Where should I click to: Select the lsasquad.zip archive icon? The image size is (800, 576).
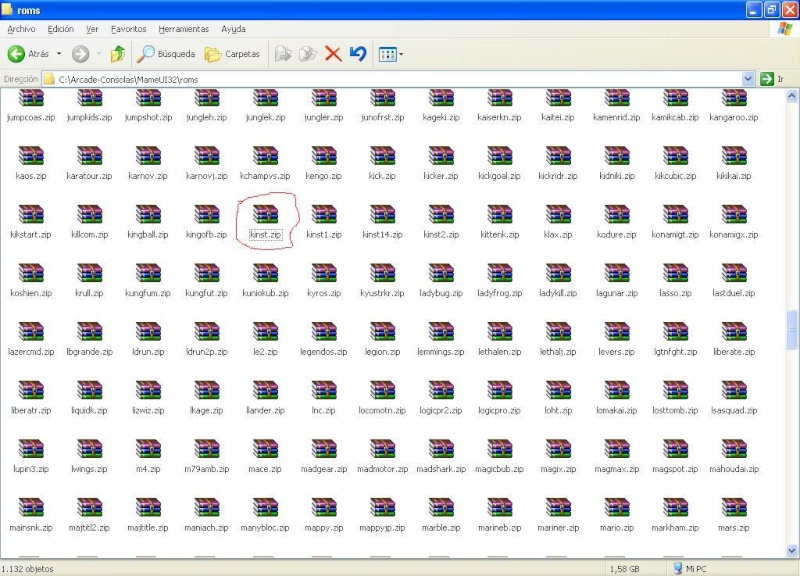coord(734,390)
